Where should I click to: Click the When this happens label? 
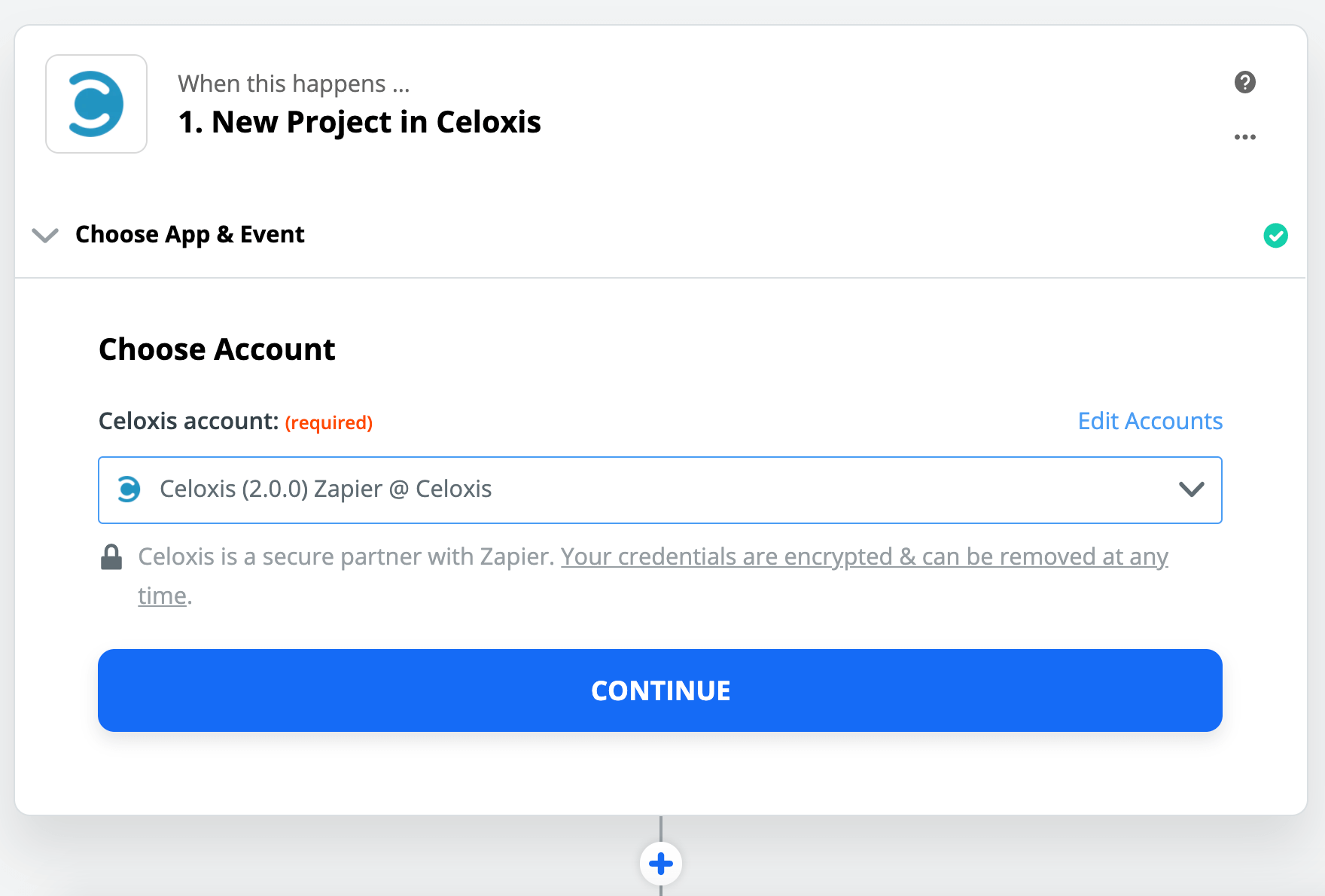(x=294, y=84)
